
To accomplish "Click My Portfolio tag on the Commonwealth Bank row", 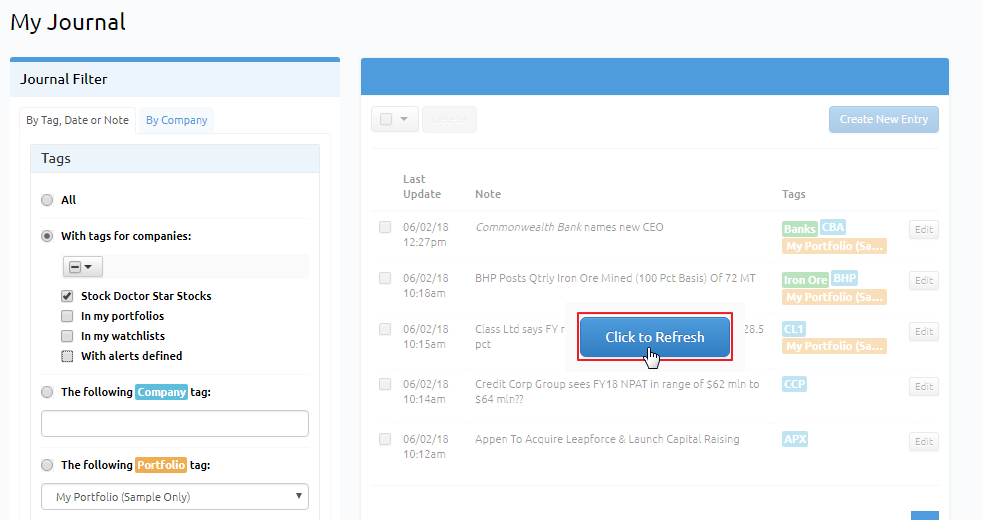I will pos(834,246).
